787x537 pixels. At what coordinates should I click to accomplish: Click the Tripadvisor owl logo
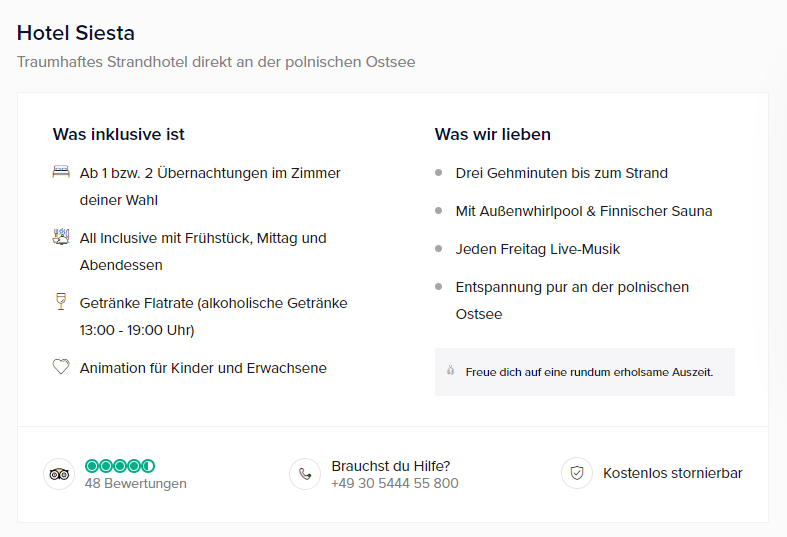point(59,474)
